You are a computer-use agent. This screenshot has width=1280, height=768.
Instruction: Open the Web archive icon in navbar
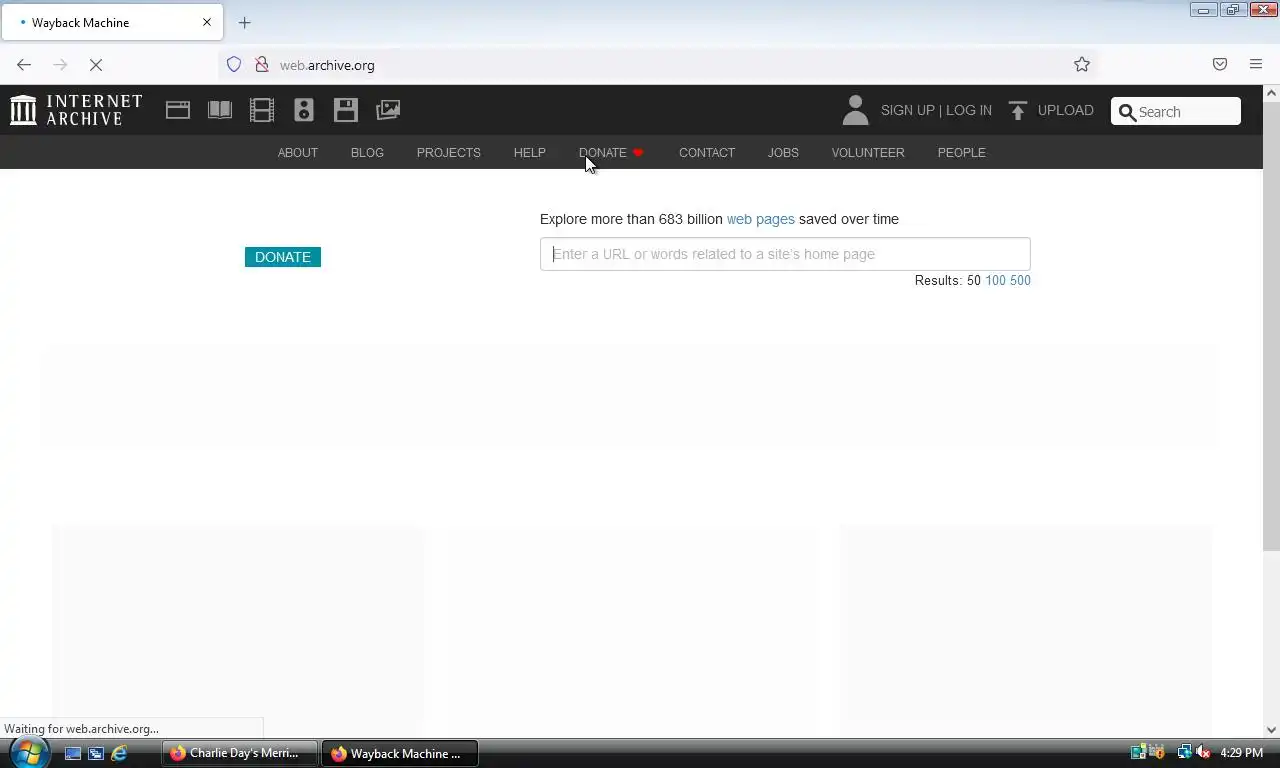tap(178, 110)
